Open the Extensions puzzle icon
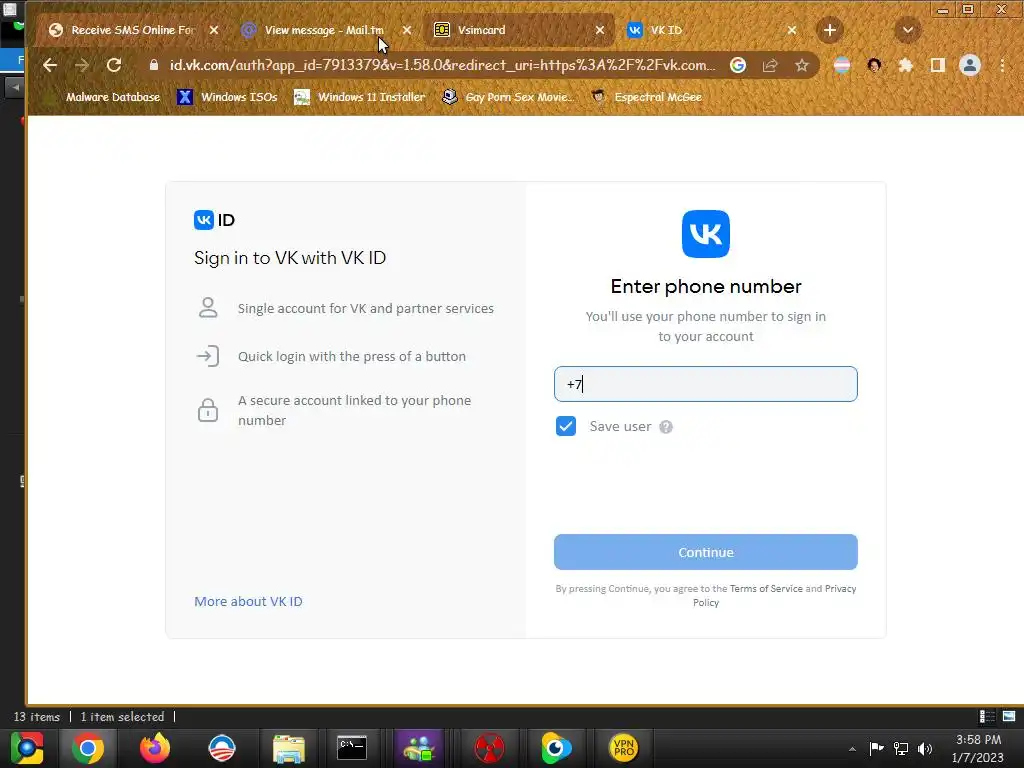This screenshot has height=768, width=1024. 906,65
